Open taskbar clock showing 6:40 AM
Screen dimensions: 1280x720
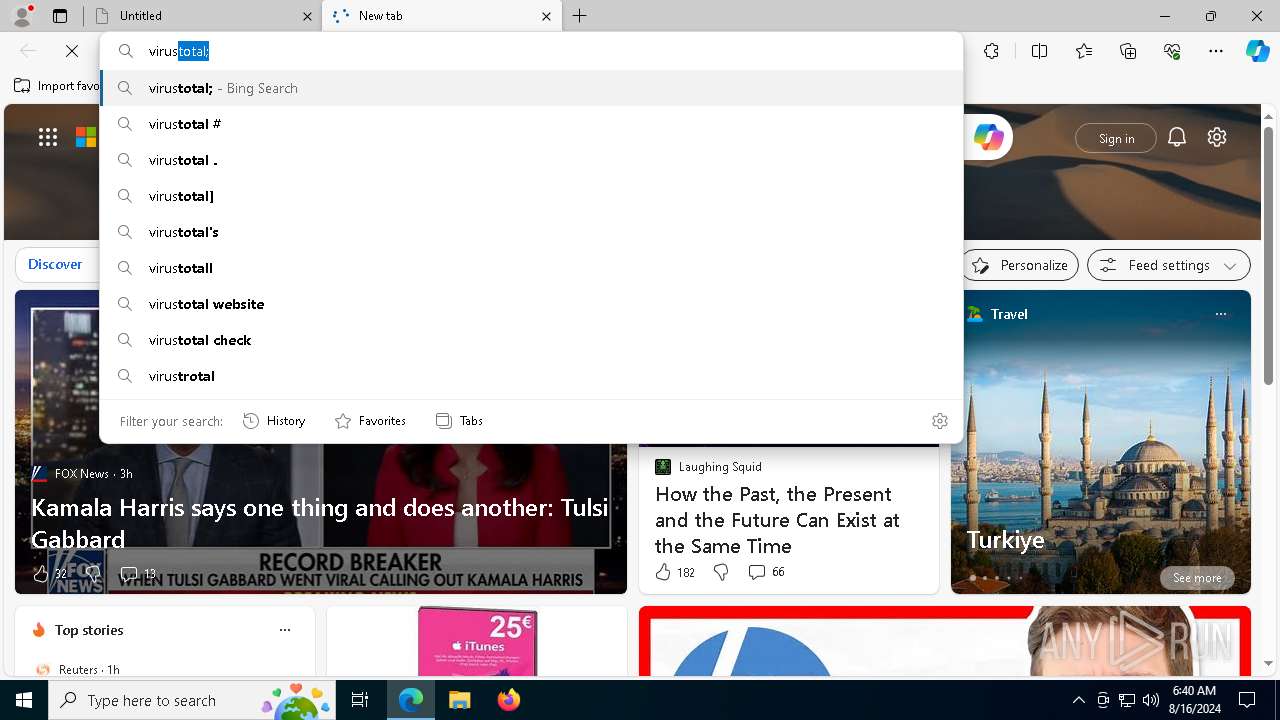(1193, 700)
